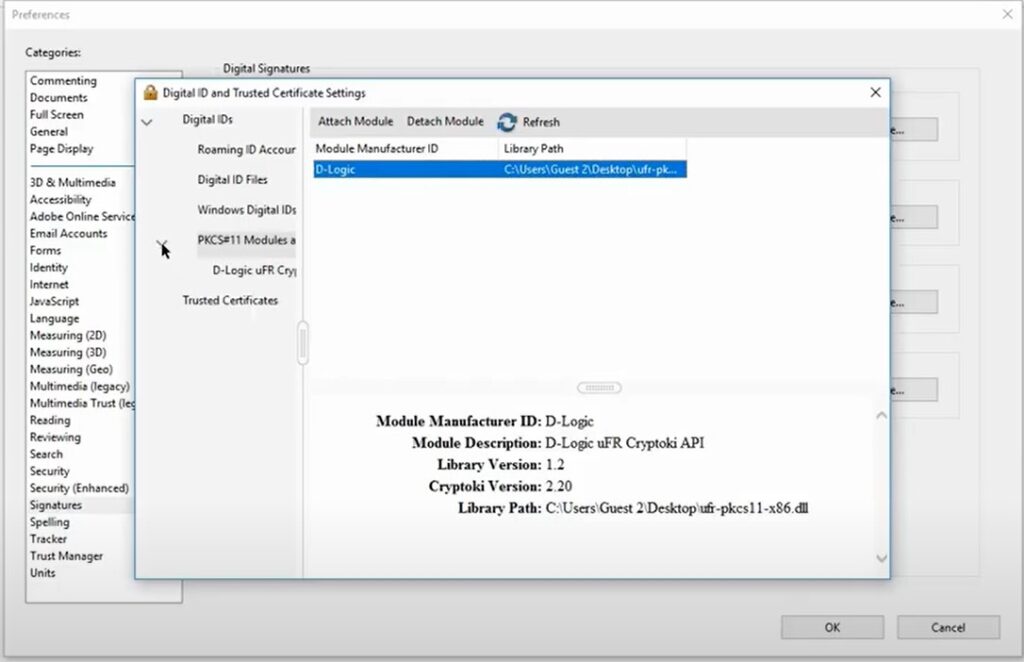1024x662 pixels.
Task: Click the Cryptoki Version value 2.20
Action: click(x=558, y=486)
